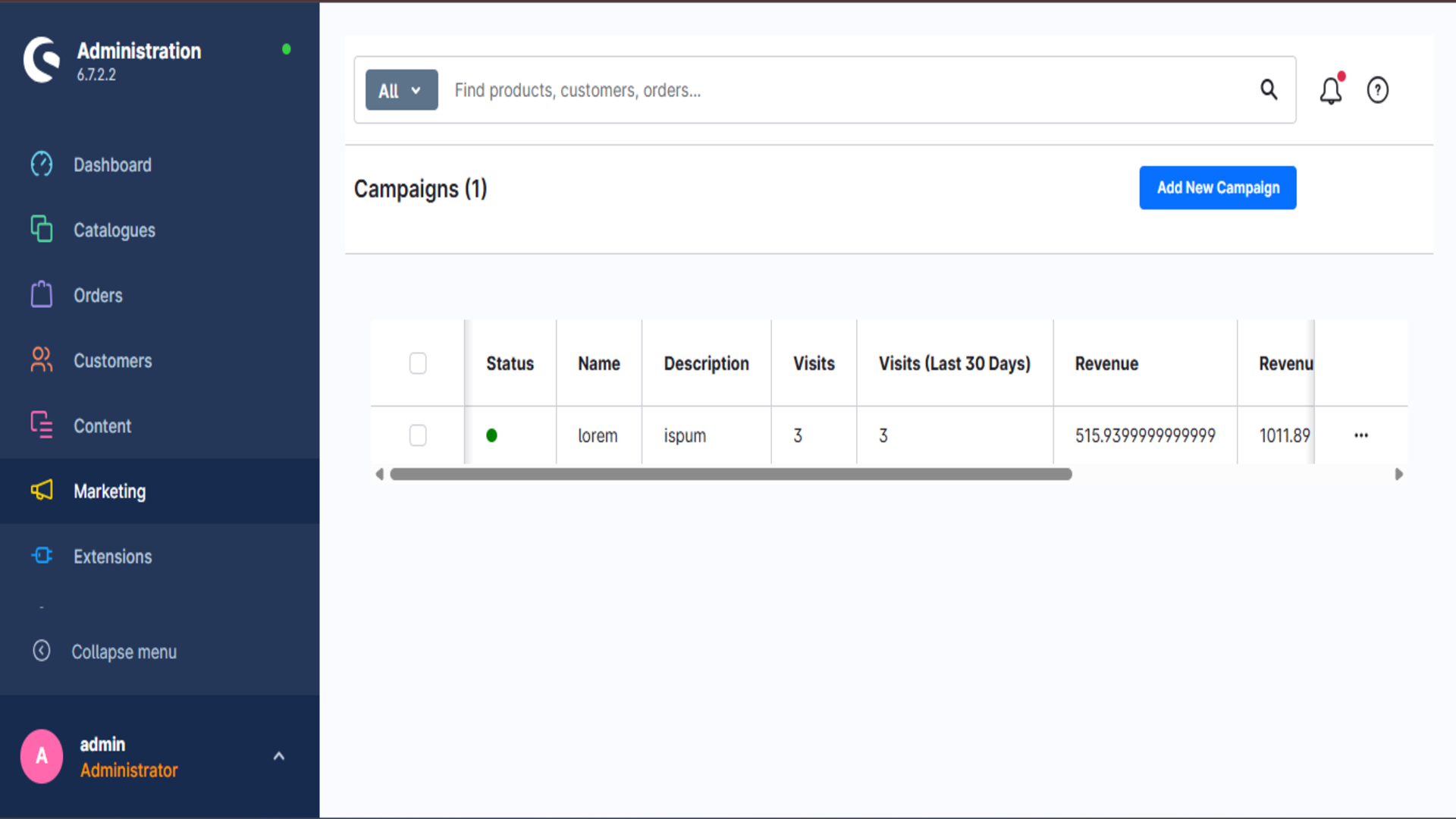The width and height of the screenshot is (1456, 819).
Task: Expand the admin user menu chevron
Action: [278, 756]
